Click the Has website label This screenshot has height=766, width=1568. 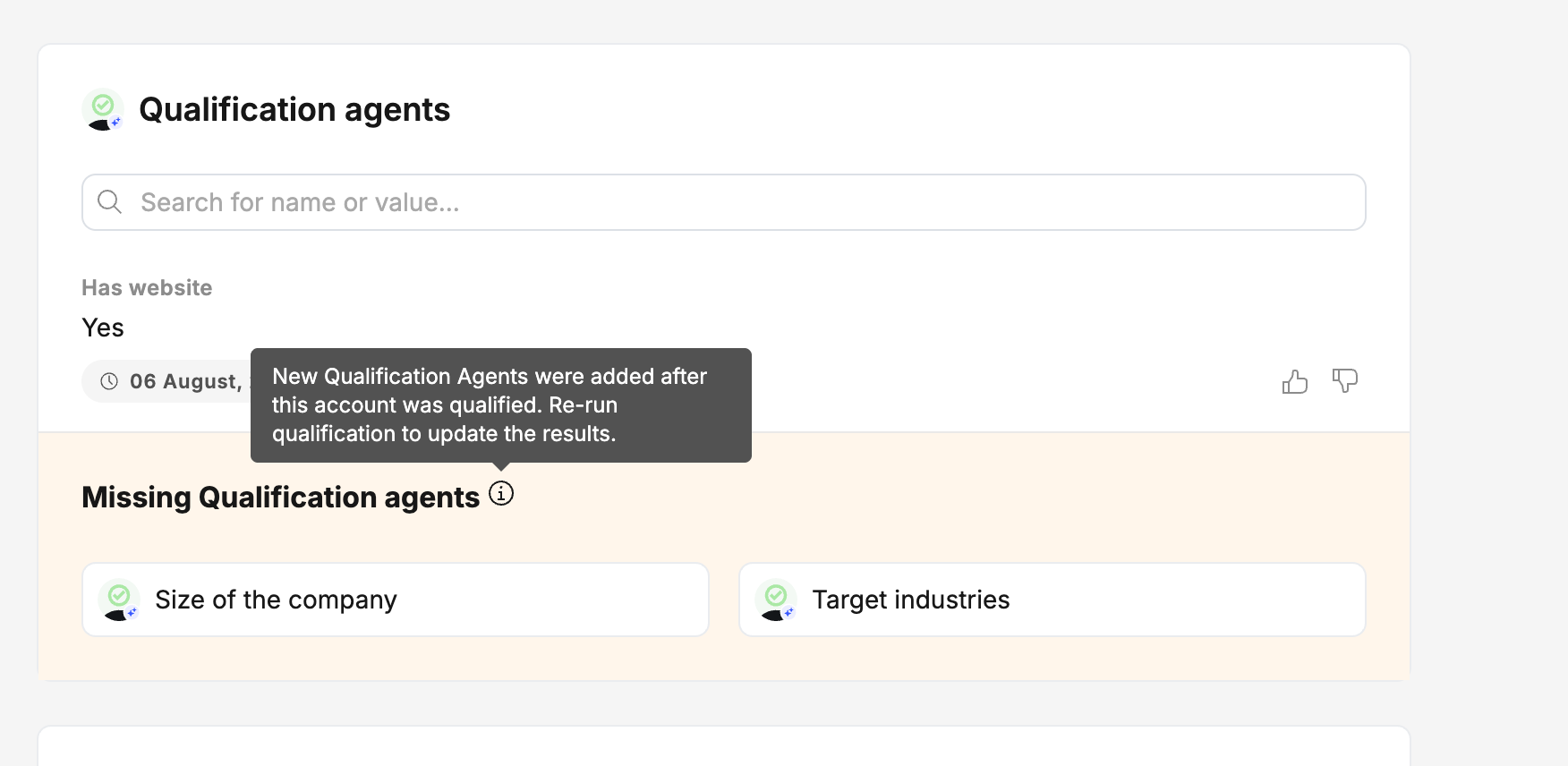pyautogui.click(x=147, y=288)
